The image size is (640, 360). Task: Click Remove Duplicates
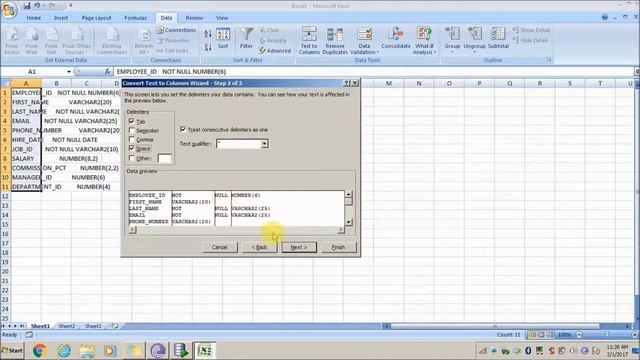point(335,41)
